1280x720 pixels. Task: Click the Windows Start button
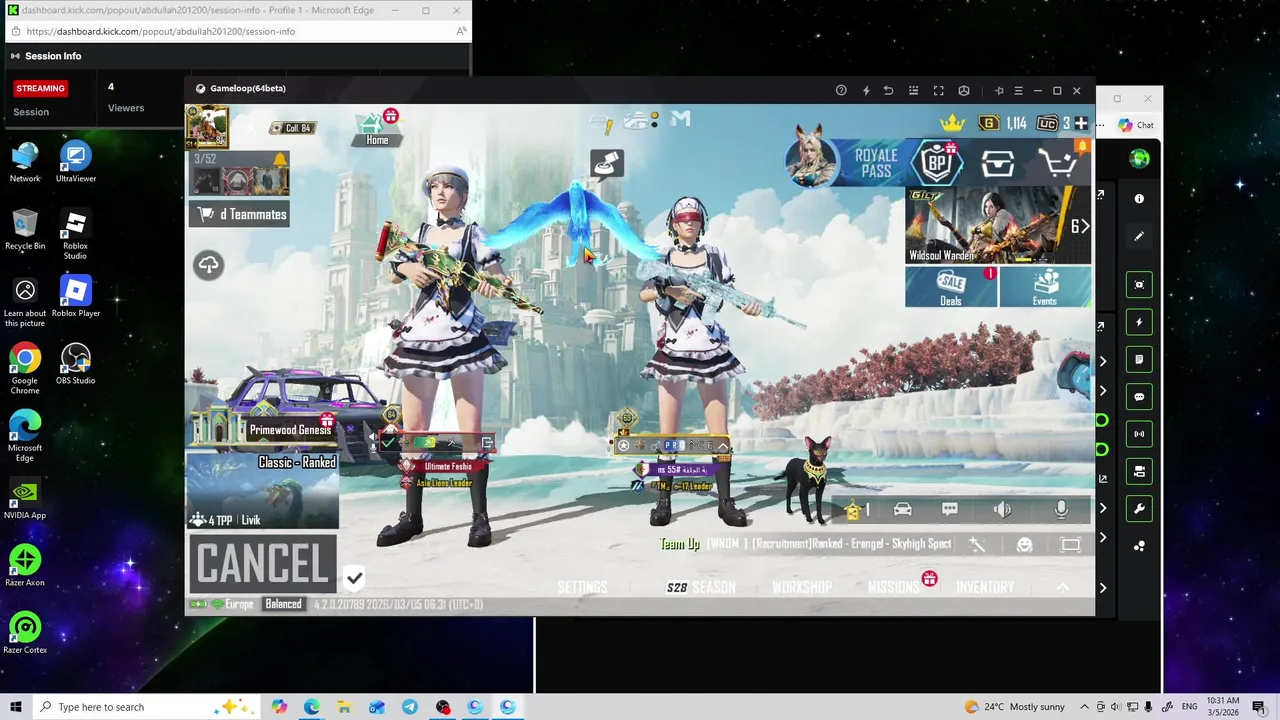tap(16, 707)
